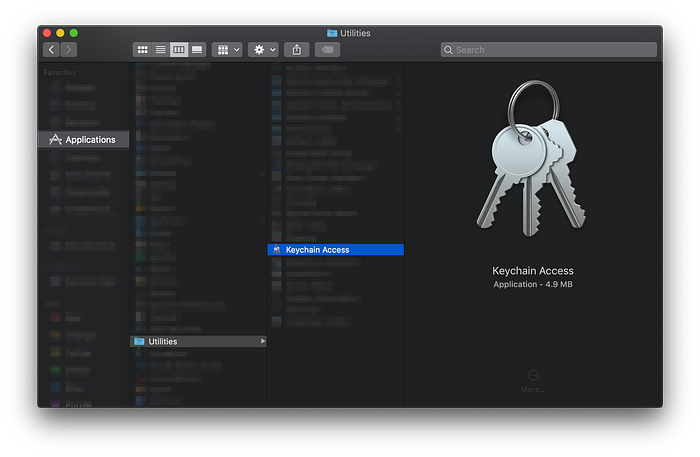The image size is (700, 457).
Task: Click the Share button
Action: [296, 50]
